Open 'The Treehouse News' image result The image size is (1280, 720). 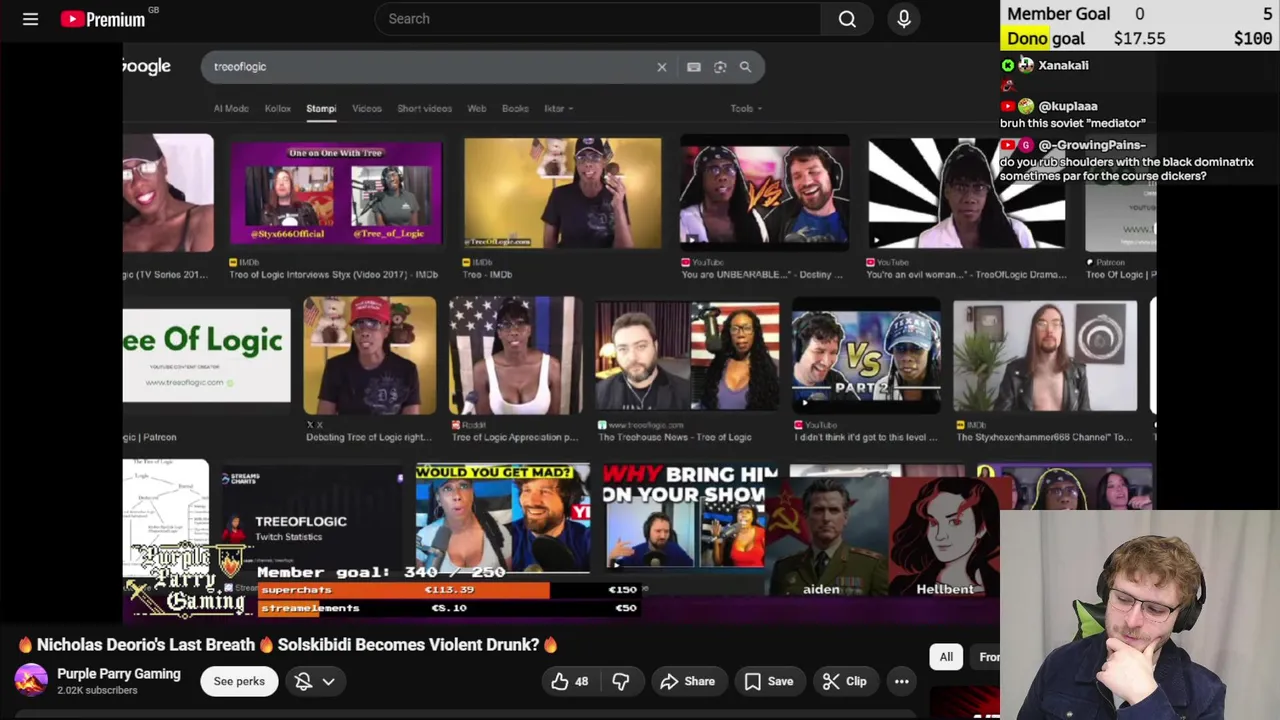[x=687, y=355]
